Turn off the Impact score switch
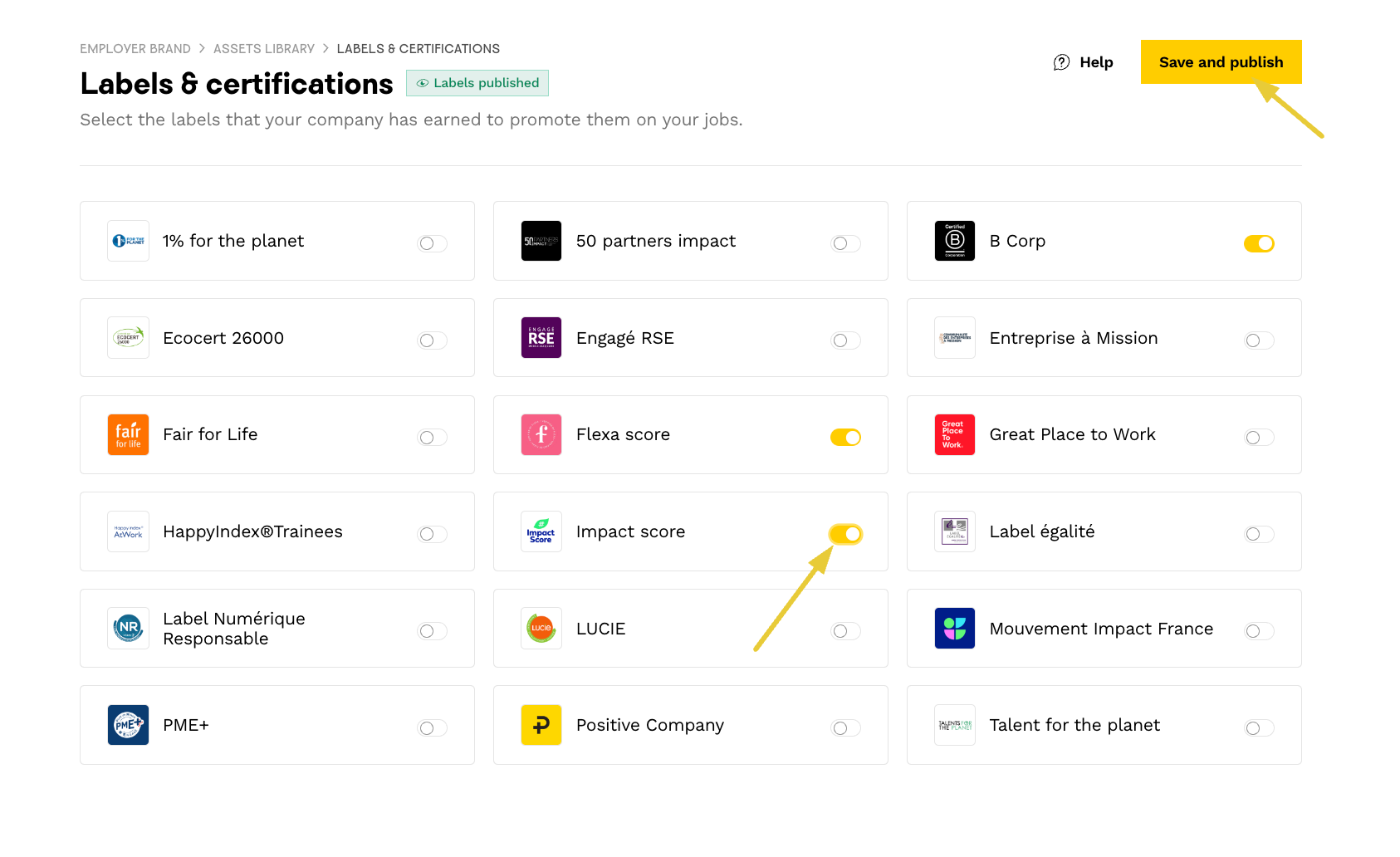 845,534
